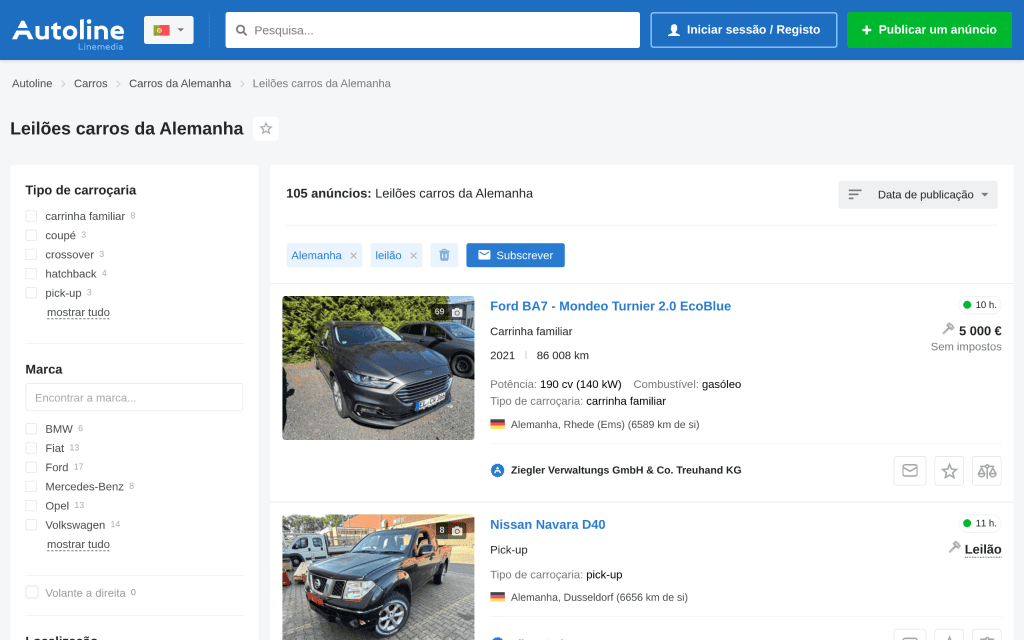Click Subscrever button
The width and height of the screenshot is (1024, 640).
click(x=515, y=255)
